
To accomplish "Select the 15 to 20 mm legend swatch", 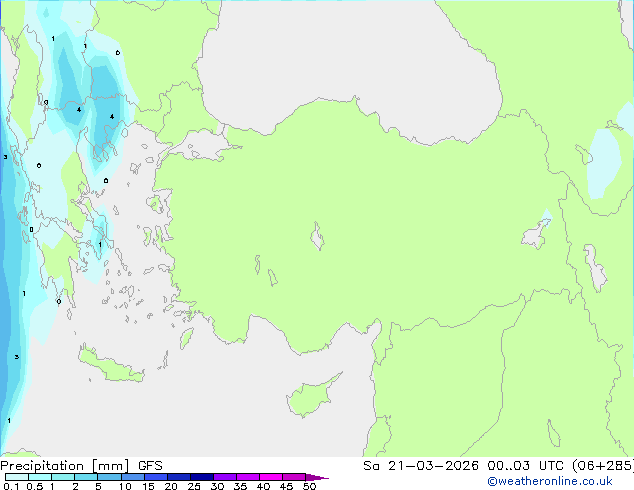I will tap(156, 477).
